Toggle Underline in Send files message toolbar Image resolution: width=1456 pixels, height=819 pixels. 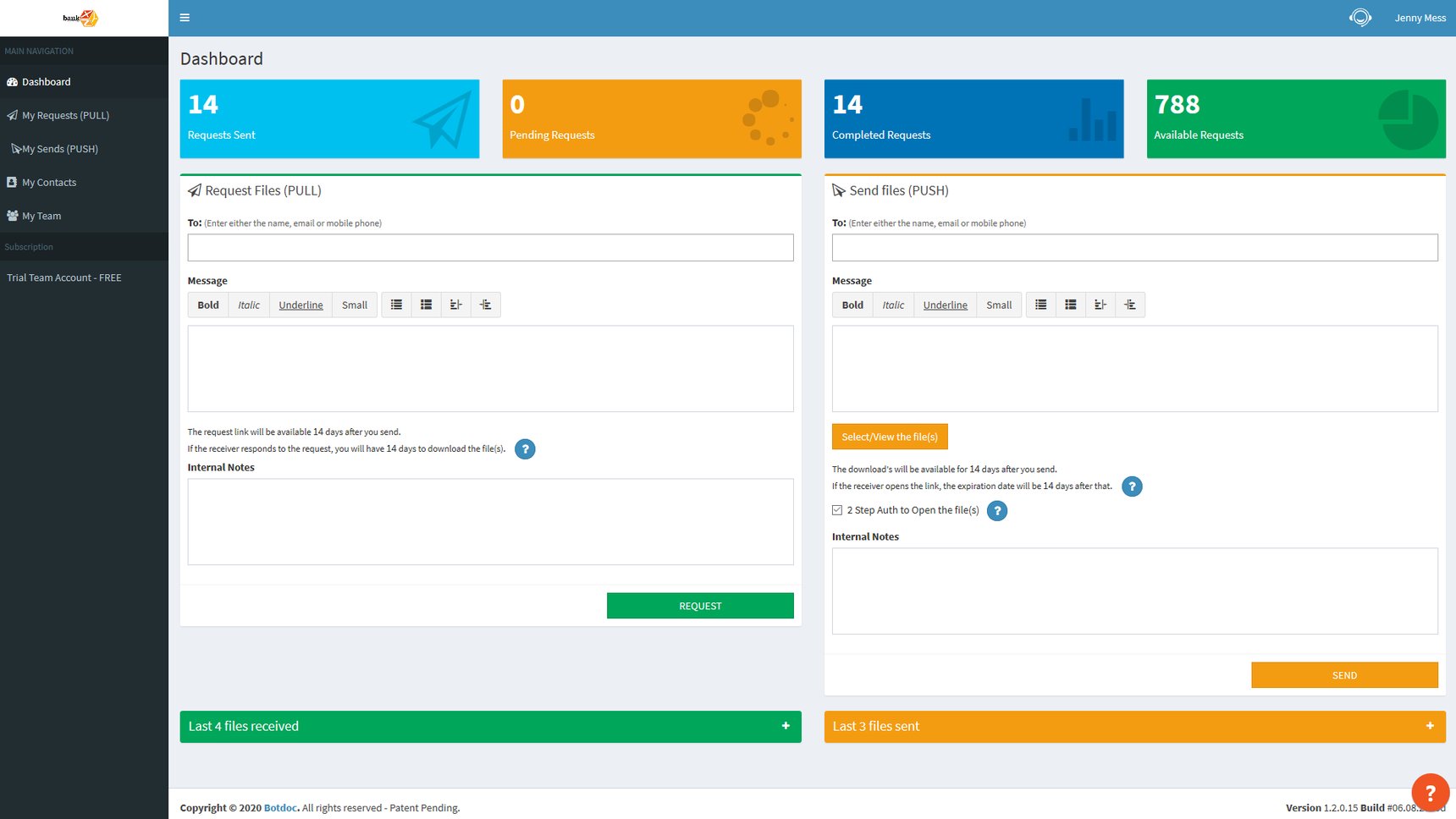pos(945,305)
